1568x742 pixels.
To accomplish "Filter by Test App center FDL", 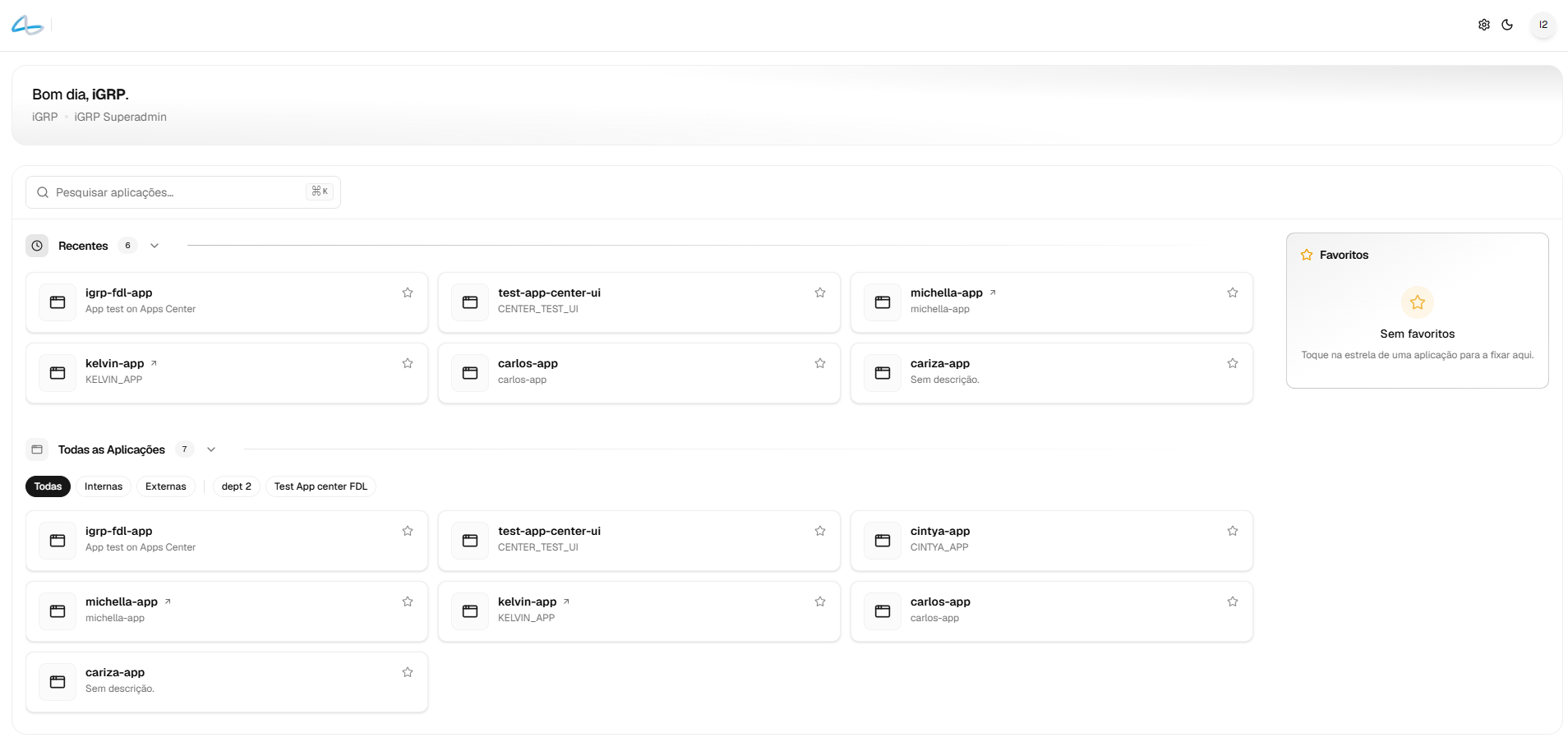I will click(x=321, y=486).
